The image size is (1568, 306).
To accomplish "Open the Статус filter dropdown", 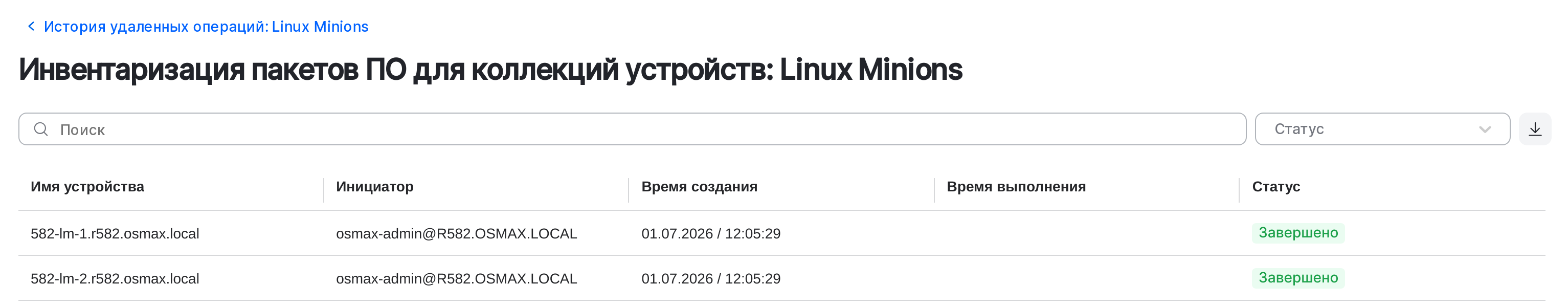I will [x=1382, y=129].
